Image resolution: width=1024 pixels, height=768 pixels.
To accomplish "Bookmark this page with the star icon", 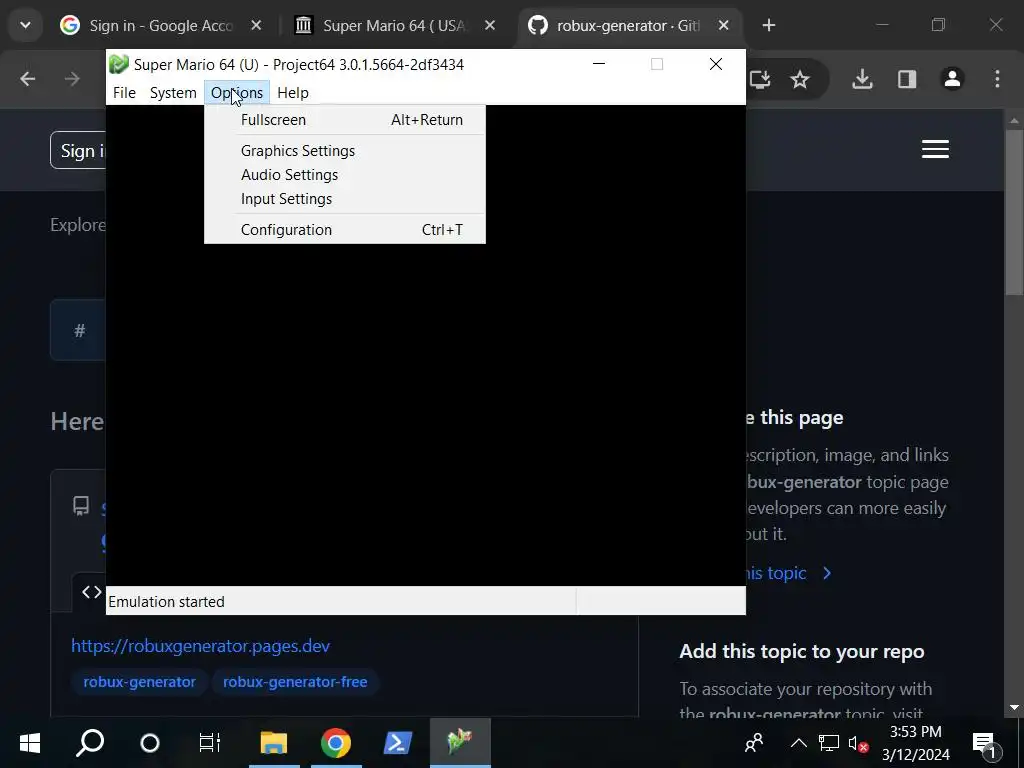I will [800, 80].
